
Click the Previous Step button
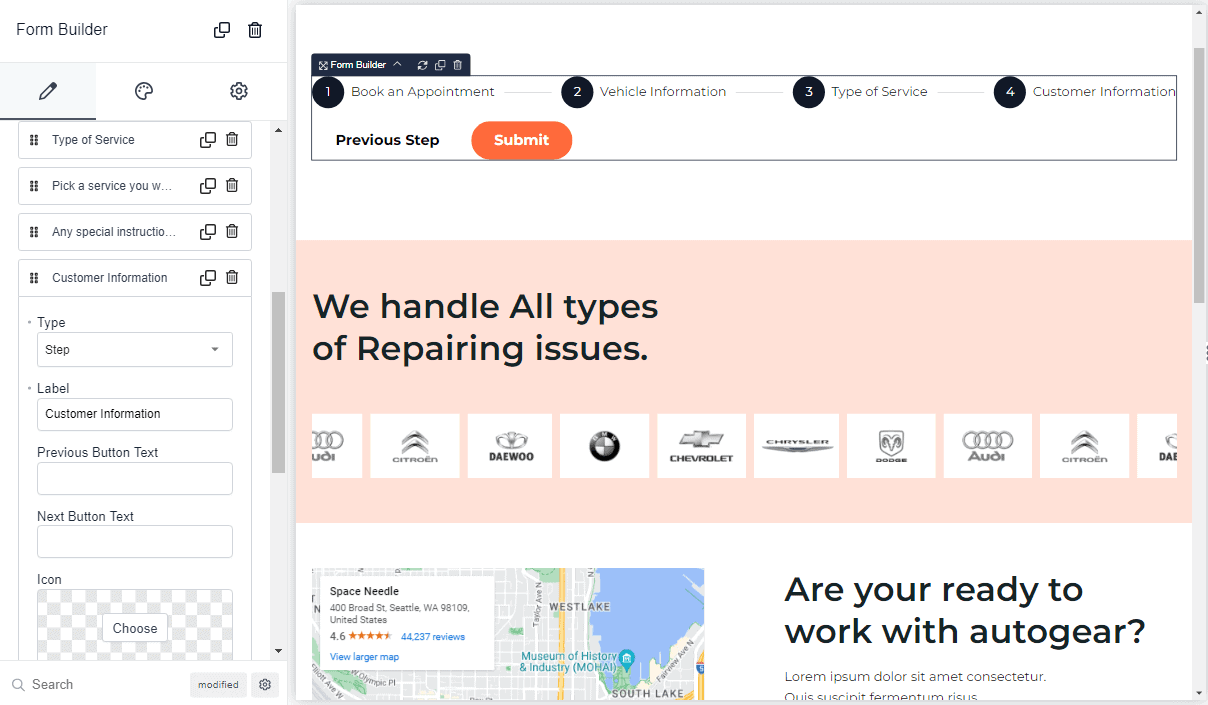(388, 140)
